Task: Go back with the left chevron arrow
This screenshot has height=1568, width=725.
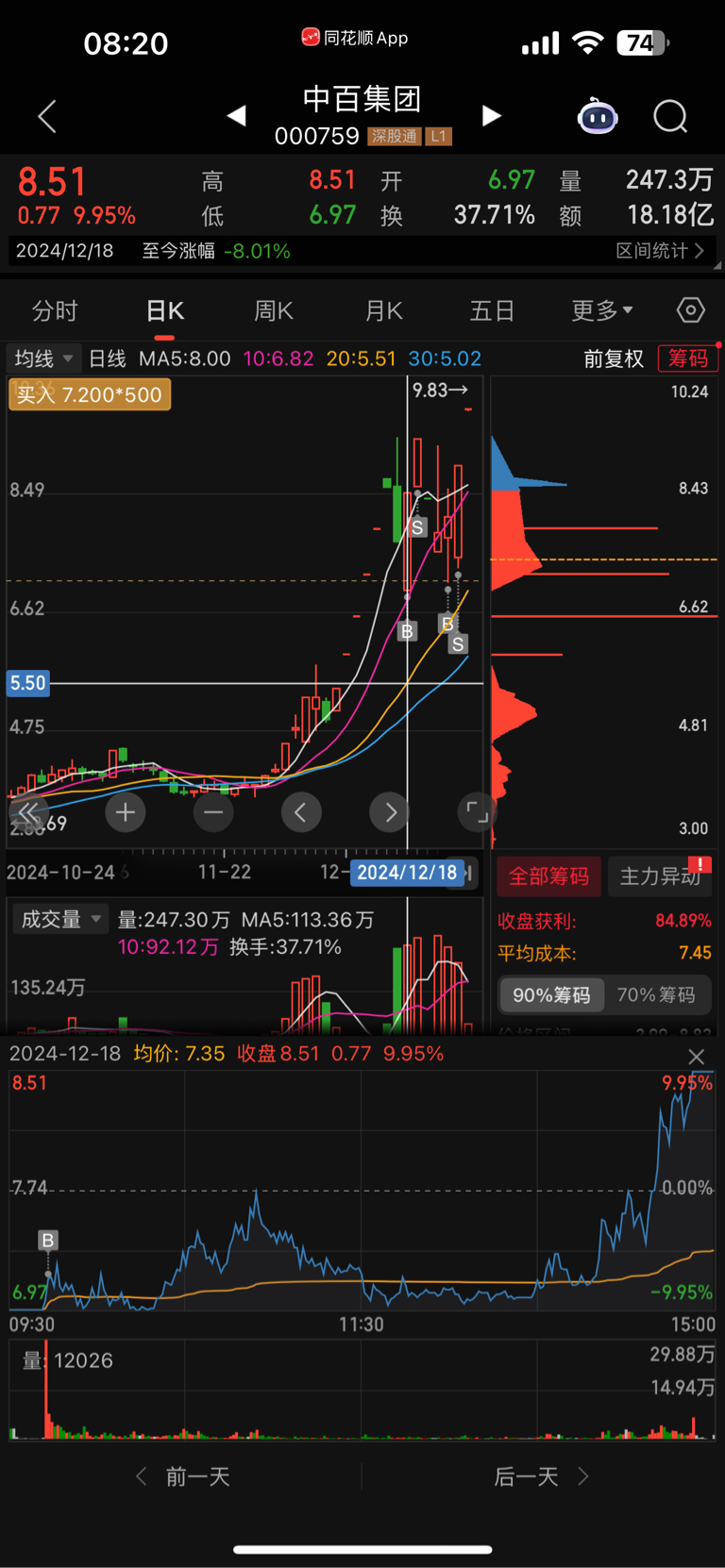Action: click(47, 116)
